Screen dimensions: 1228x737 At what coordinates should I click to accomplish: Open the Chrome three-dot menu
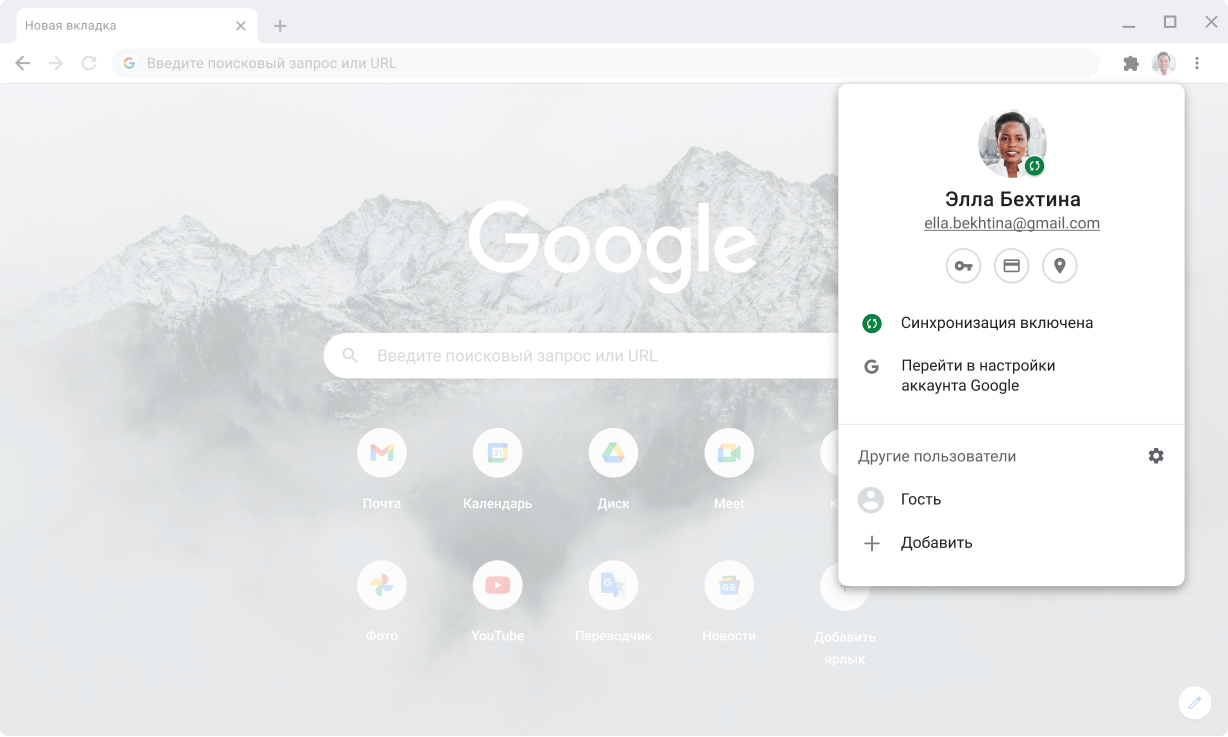pyautogui.click(x=1197, y=63)
